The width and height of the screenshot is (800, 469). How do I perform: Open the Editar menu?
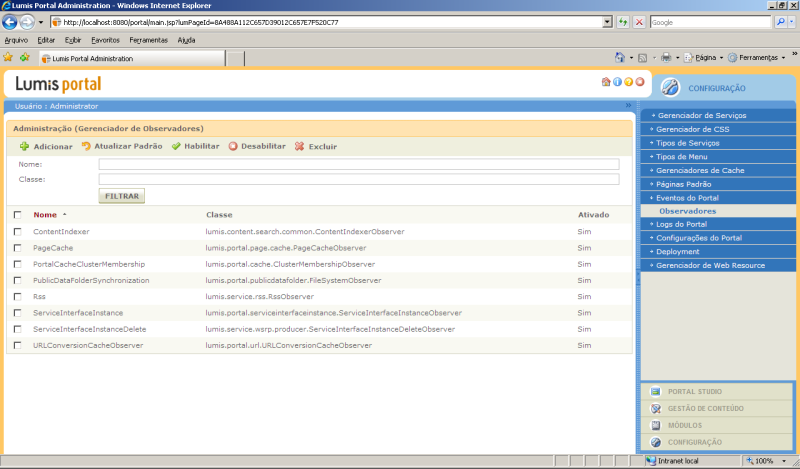(46, 40)
